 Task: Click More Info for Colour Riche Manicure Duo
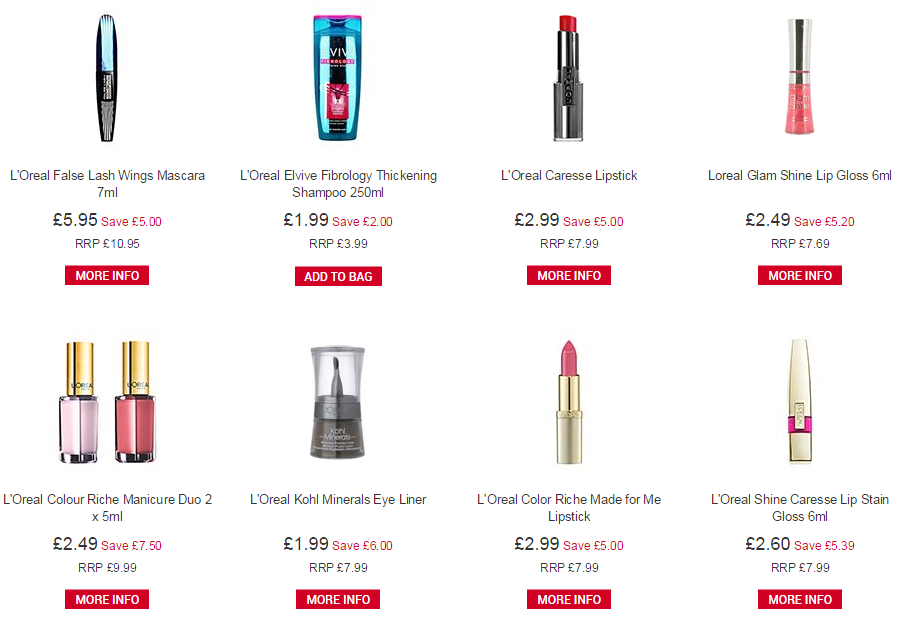click(107, 599)
